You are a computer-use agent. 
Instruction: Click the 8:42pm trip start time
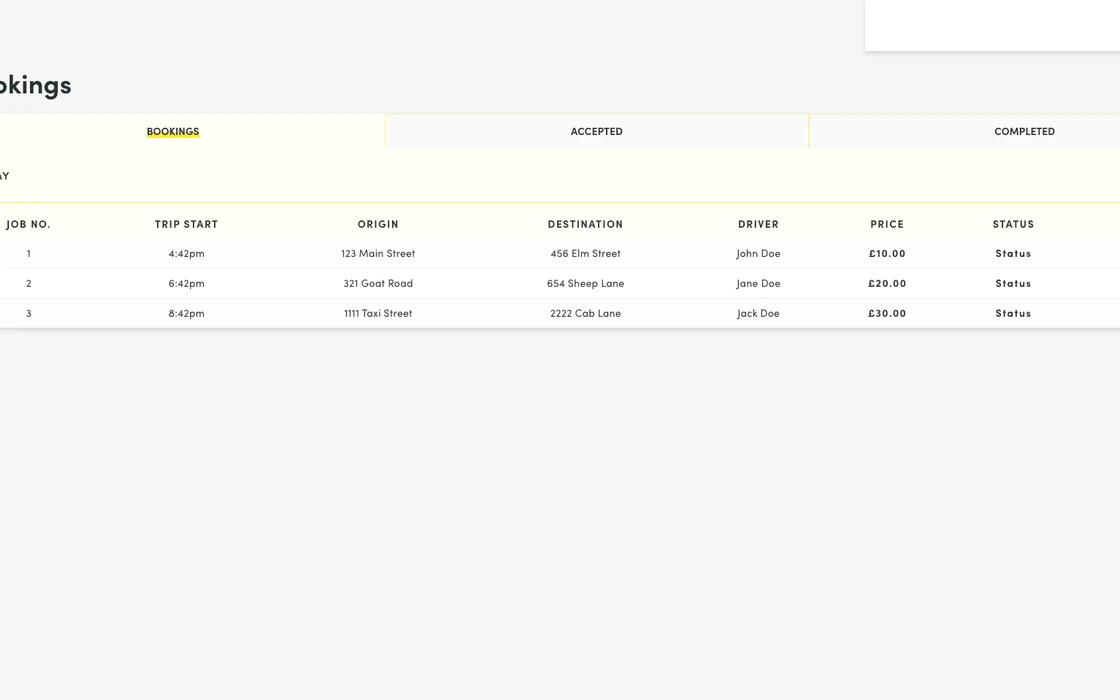click(186, 314)
